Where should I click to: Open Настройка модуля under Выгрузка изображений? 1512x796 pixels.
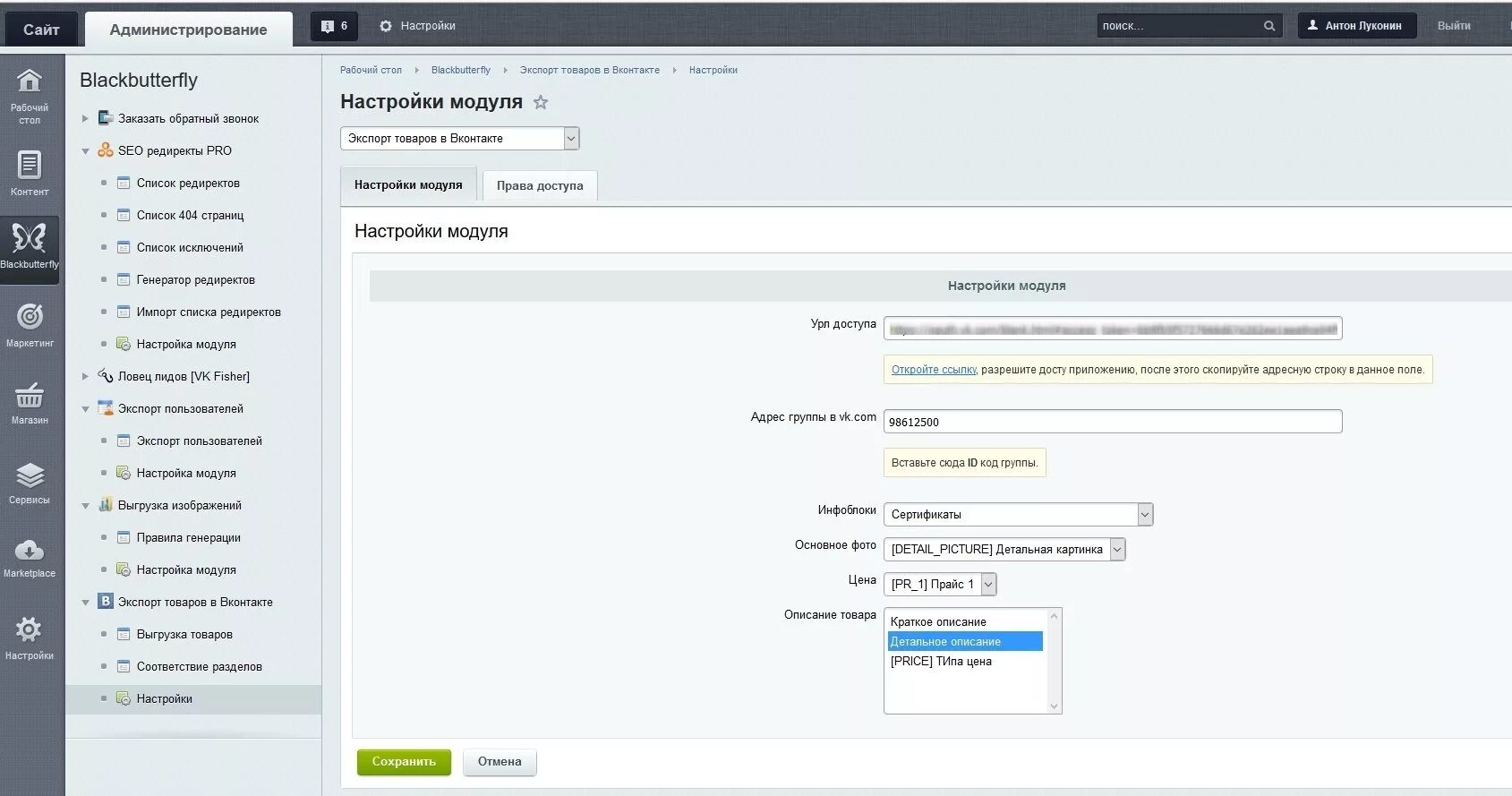point(186,569)
